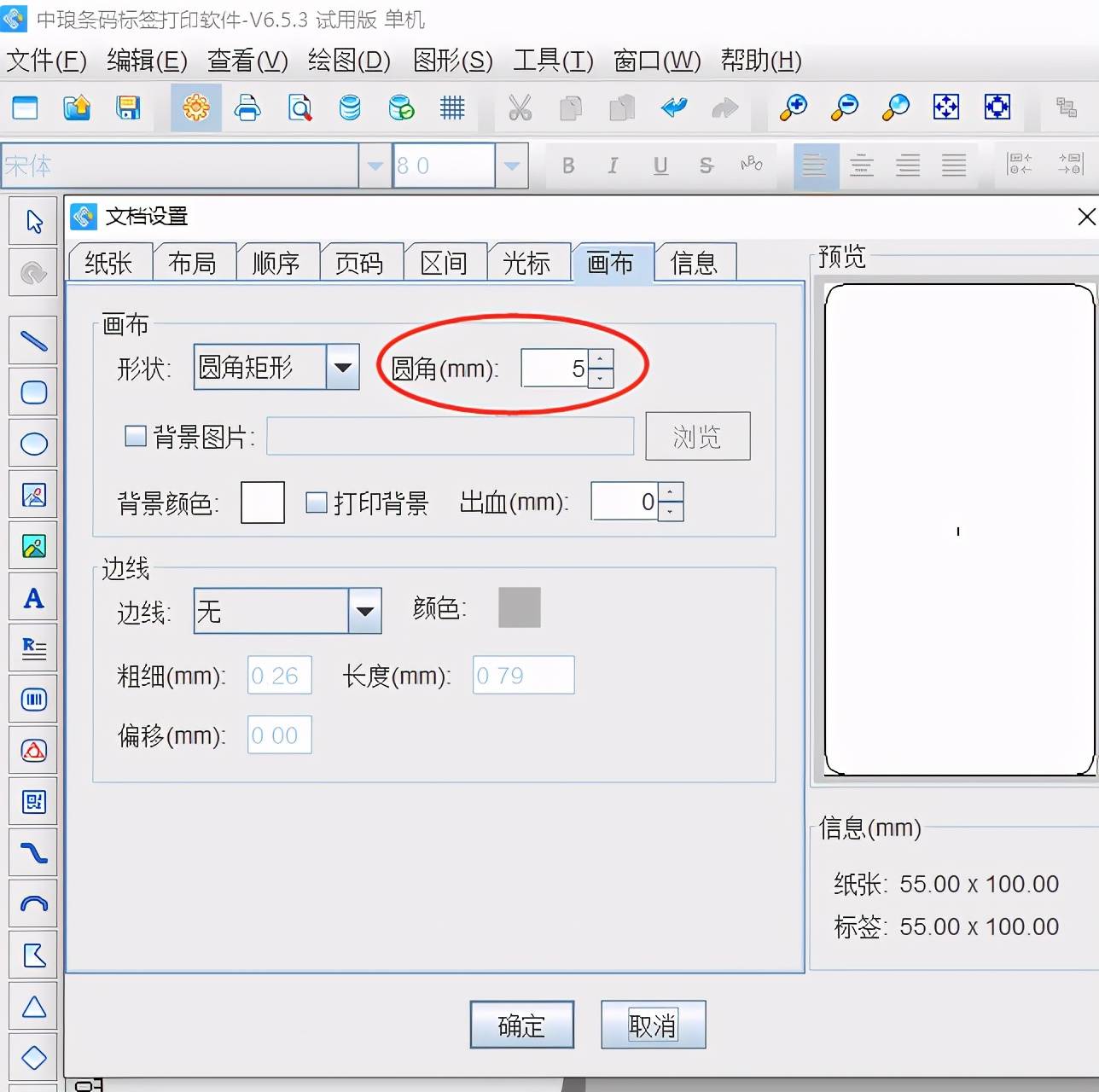The width and height of the screenshot is (1099, 1092).
Task: Open Print Preview from the toolbar
Action: pos(299,107)
